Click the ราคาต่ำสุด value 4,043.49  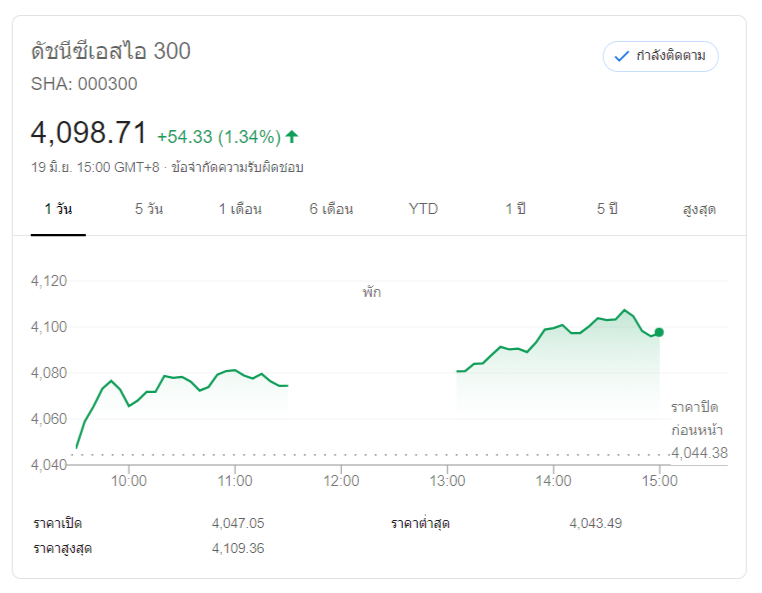(x=595, y=523)
